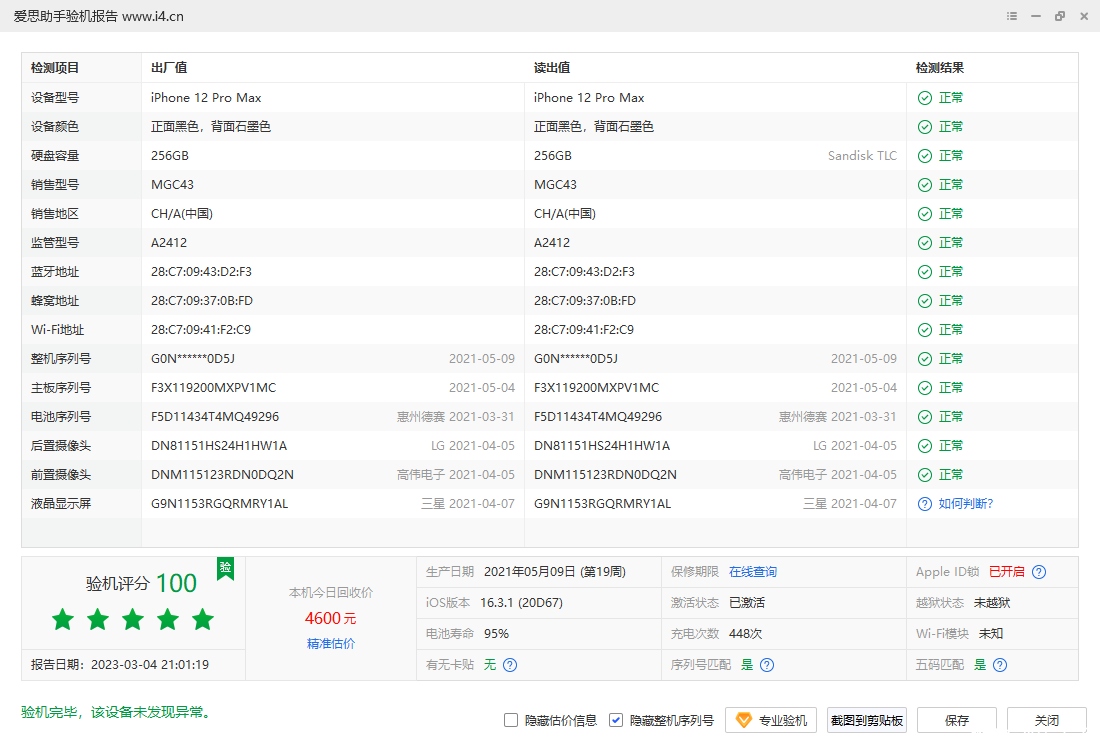Select the Sandisk TLC storage label
The height and width of the screenshot is (749, 1100).
862,156
